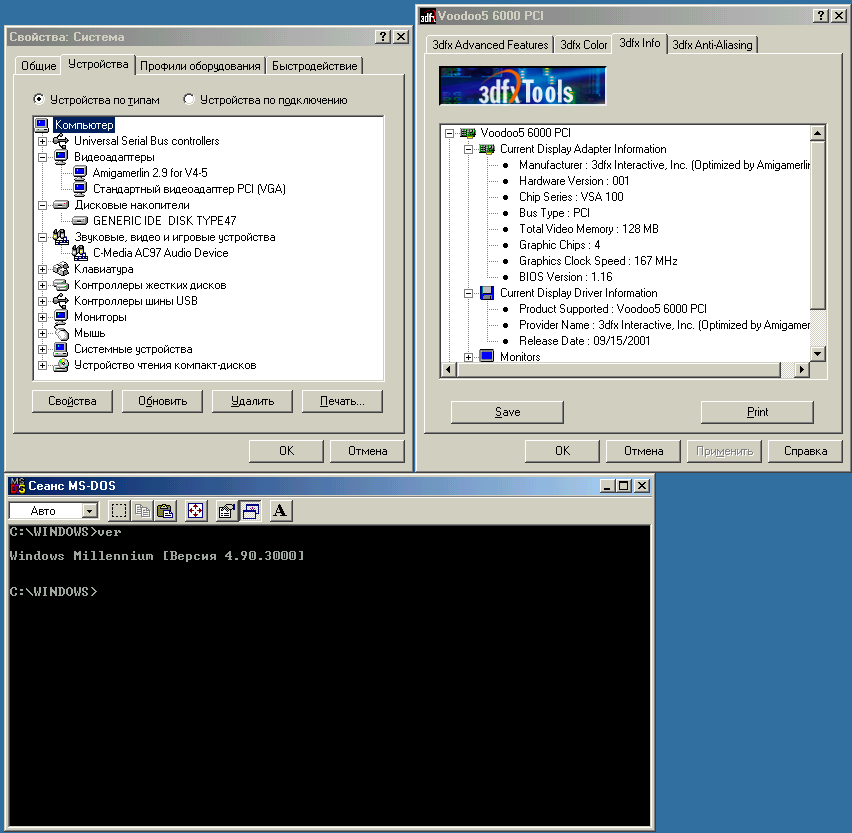Click the Mark selection icon in MS-DOS toolbar
Screen dimensions: 852x833
[x=118, y=511]
